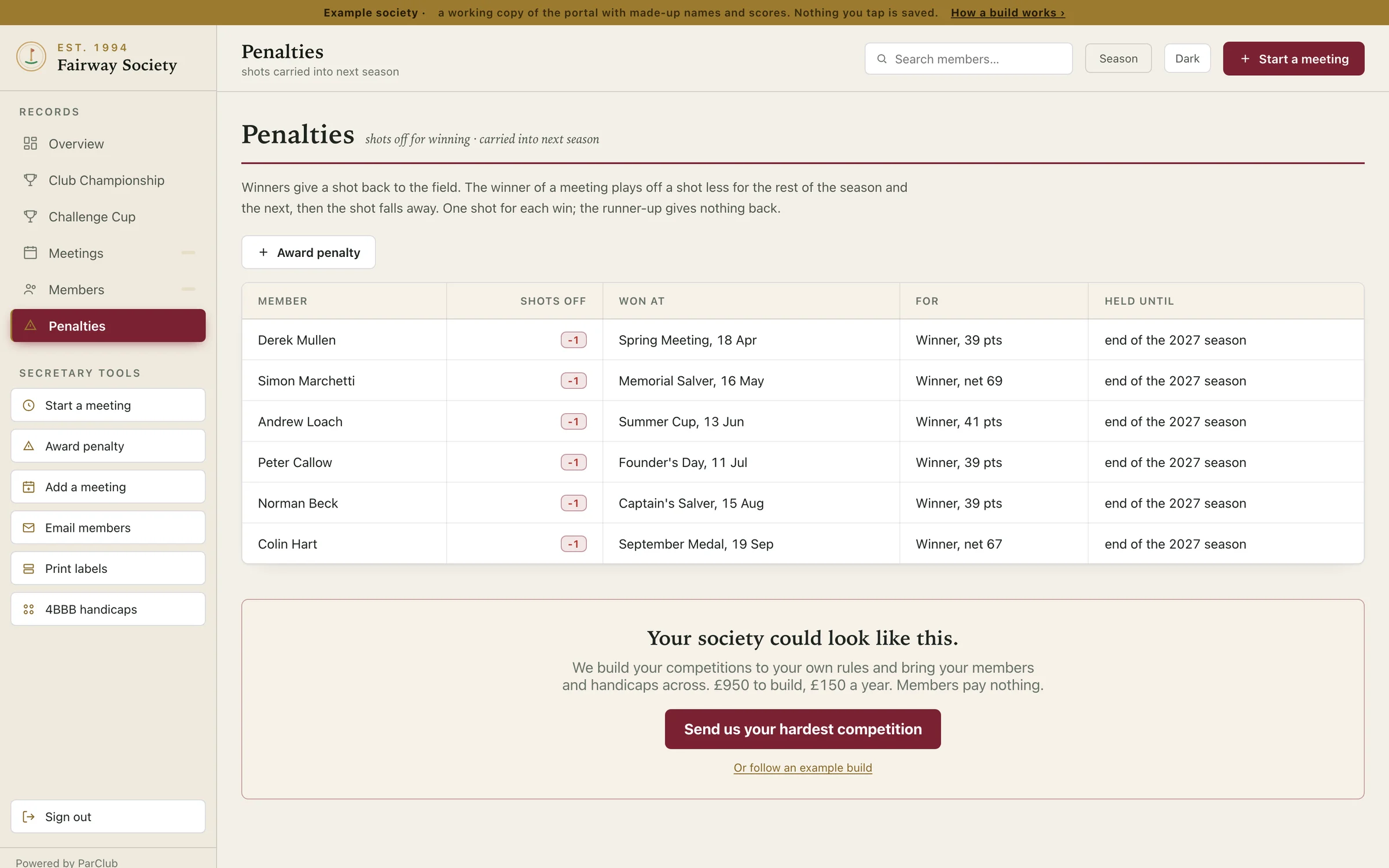
Task: Select member name Simon Marchetti
Action: pos(306,381)
